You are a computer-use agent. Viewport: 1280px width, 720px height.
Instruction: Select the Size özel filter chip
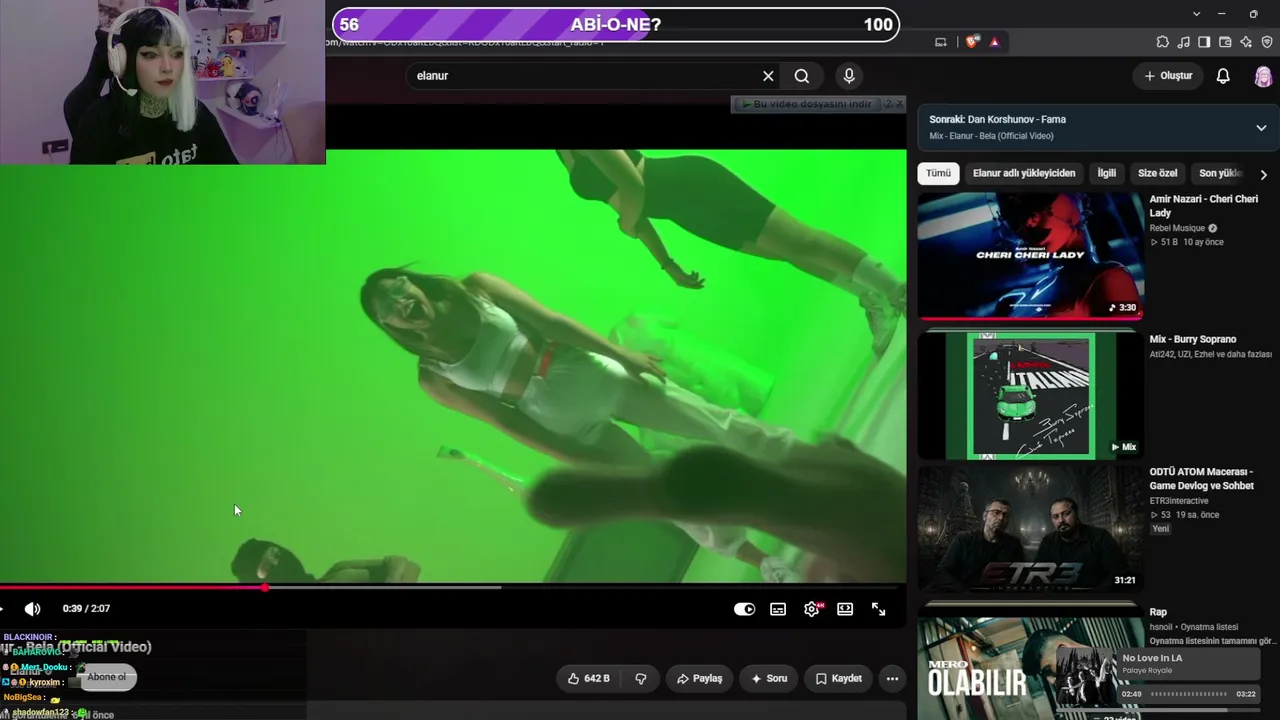(1158, 173)
